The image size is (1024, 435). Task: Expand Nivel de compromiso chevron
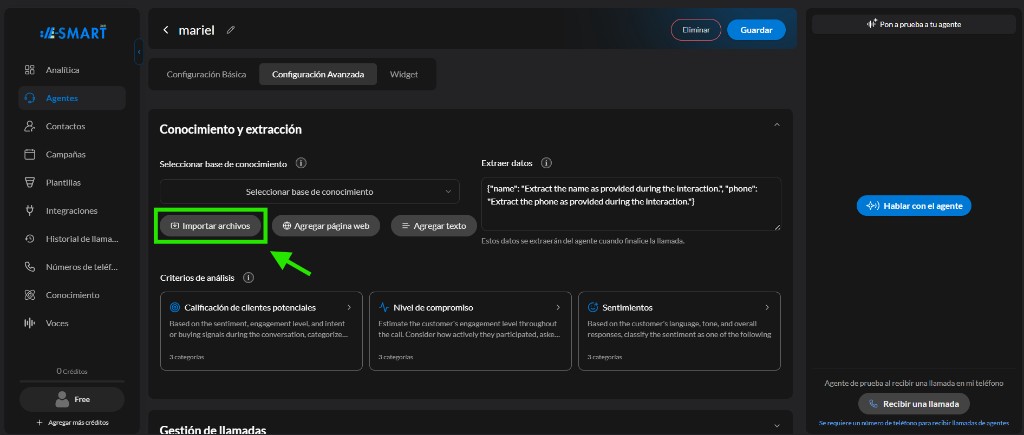coord(558,307)
